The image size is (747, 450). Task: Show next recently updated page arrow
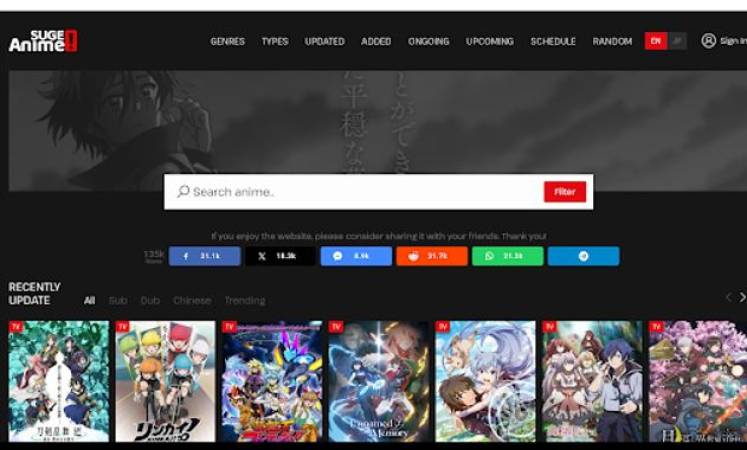tap(742, 298)
